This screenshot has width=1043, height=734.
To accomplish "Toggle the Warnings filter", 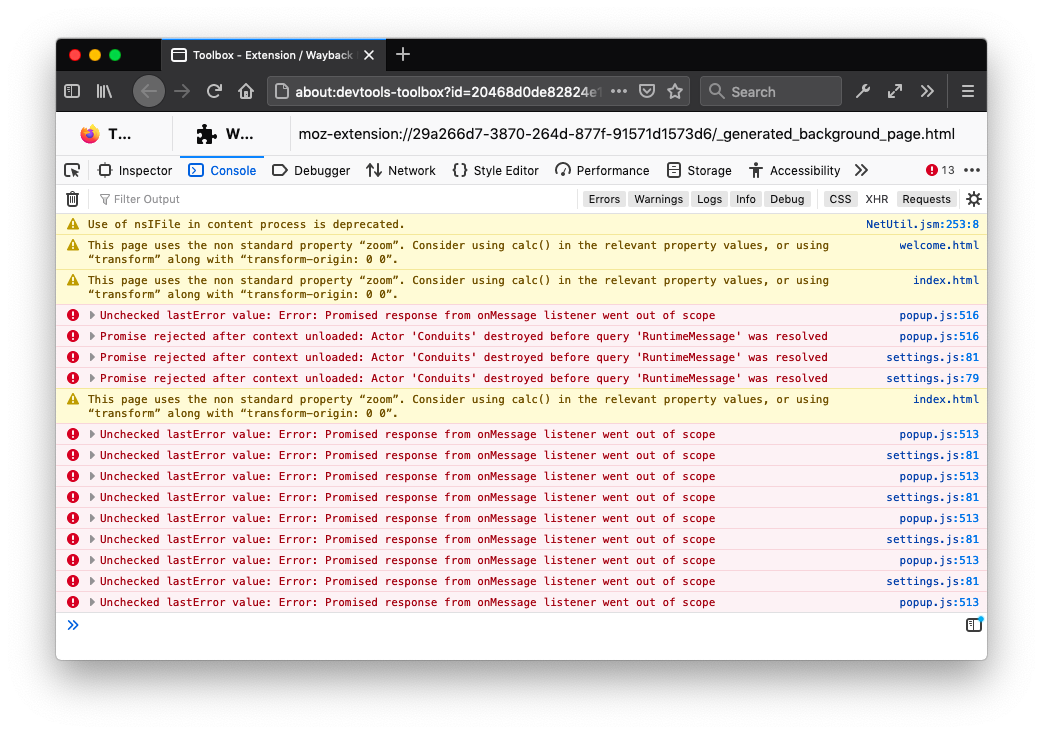I will (x=659, y=199).
